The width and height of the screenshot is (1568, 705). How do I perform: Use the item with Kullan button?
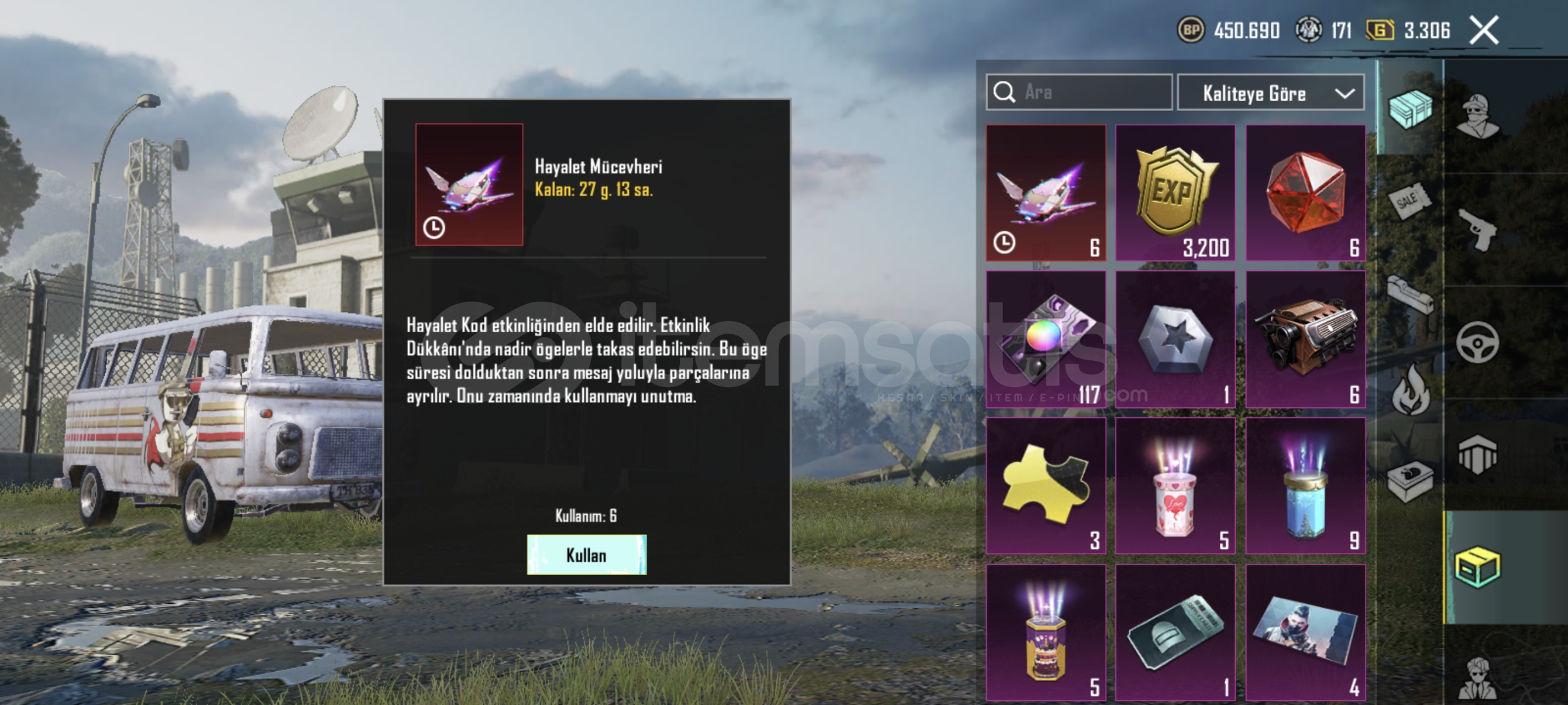(586, 555)
